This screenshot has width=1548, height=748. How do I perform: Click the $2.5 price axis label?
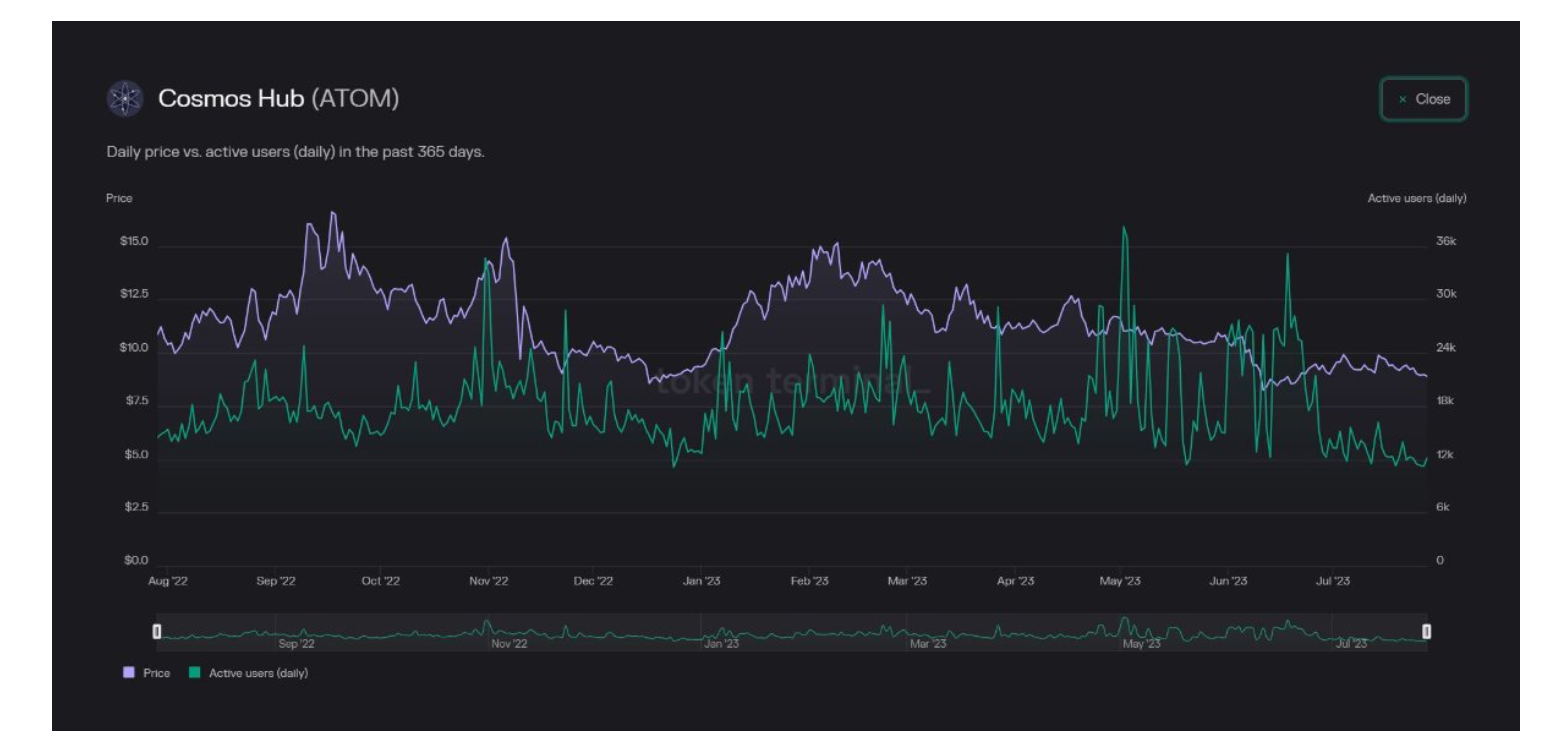click(135, 508)
